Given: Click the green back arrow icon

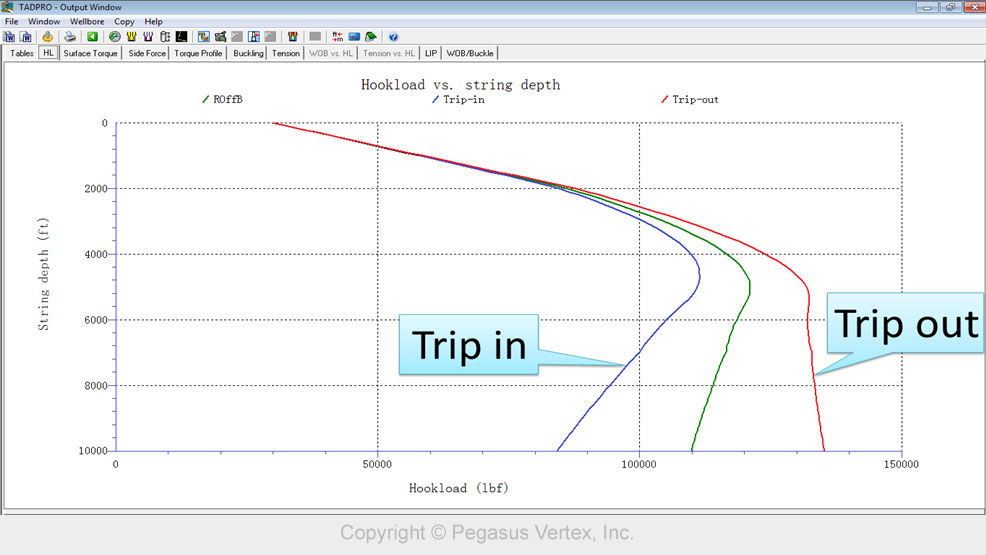Looking at the screenshot, I should [x=92, y=36].
